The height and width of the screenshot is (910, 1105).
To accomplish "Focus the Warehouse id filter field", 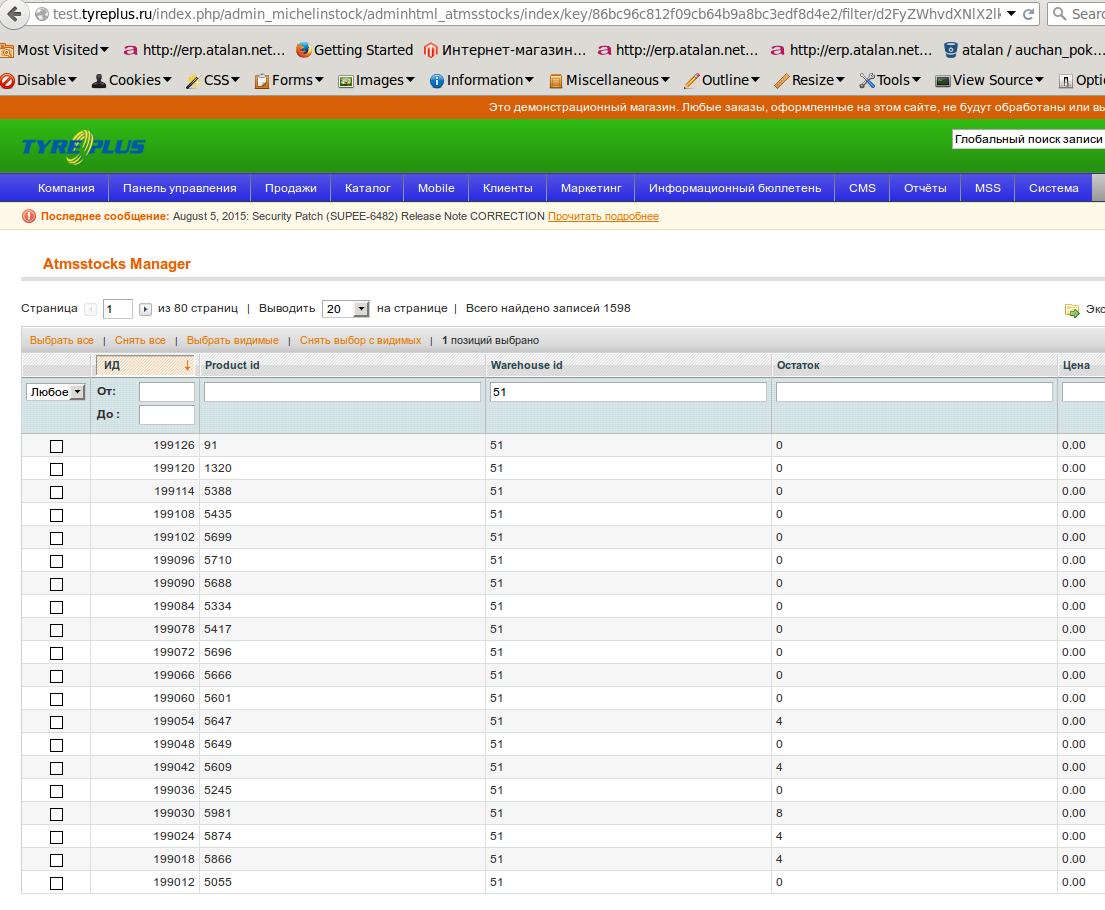I will [628, 392].
